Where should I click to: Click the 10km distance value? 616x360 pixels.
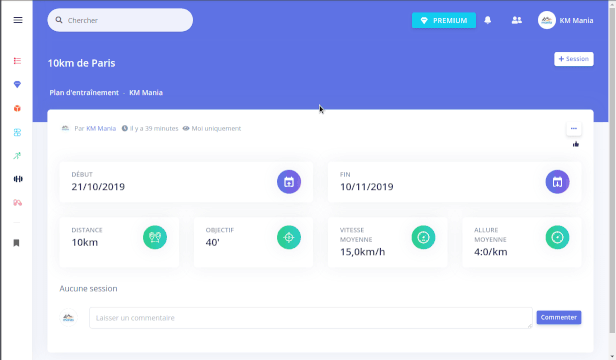tap(84, 242)
